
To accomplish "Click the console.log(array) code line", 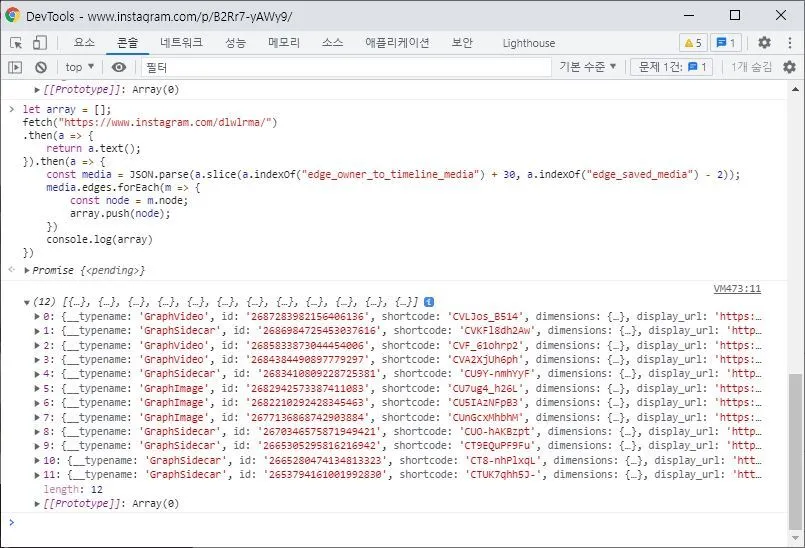I will 100,239.
